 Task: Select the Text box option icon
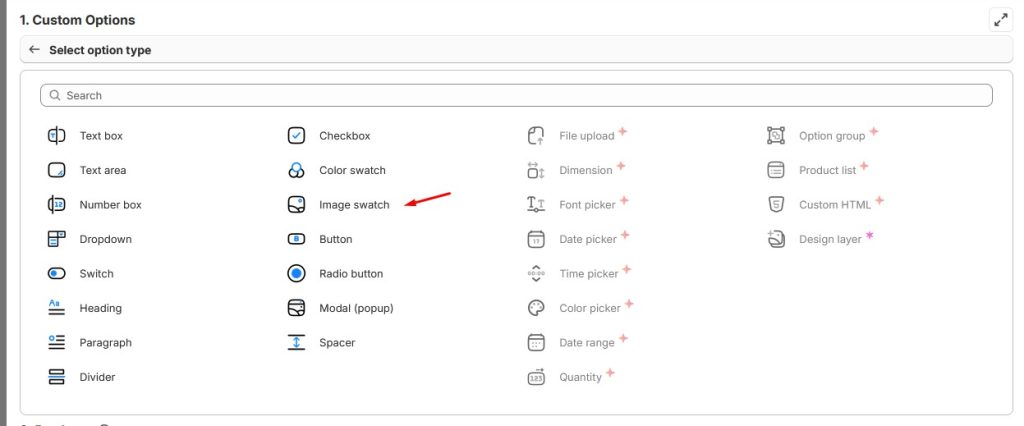click(x=57, y=136)
